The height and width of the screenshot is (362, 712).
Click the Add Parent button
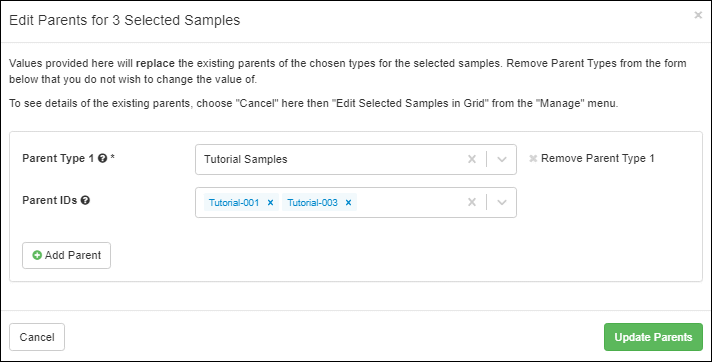pos(66,255)
